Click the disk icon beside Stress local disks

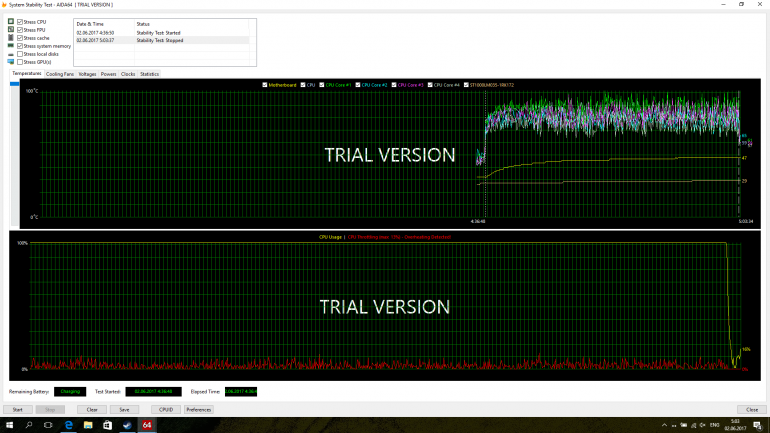point(11,54)
